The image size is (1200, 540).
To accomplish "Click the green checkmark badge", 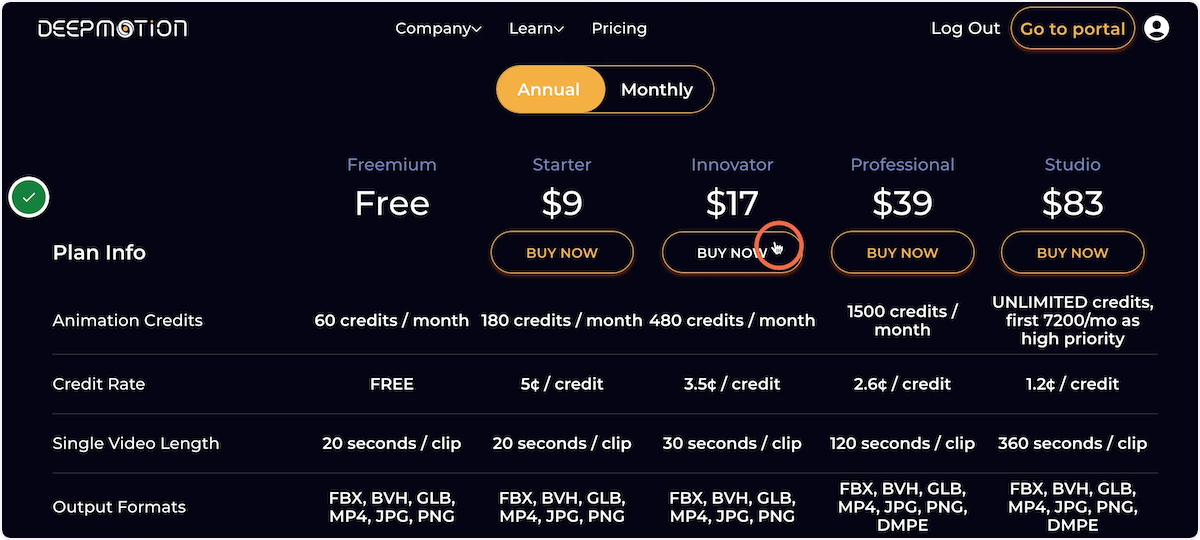I will [x=29, y=198].
